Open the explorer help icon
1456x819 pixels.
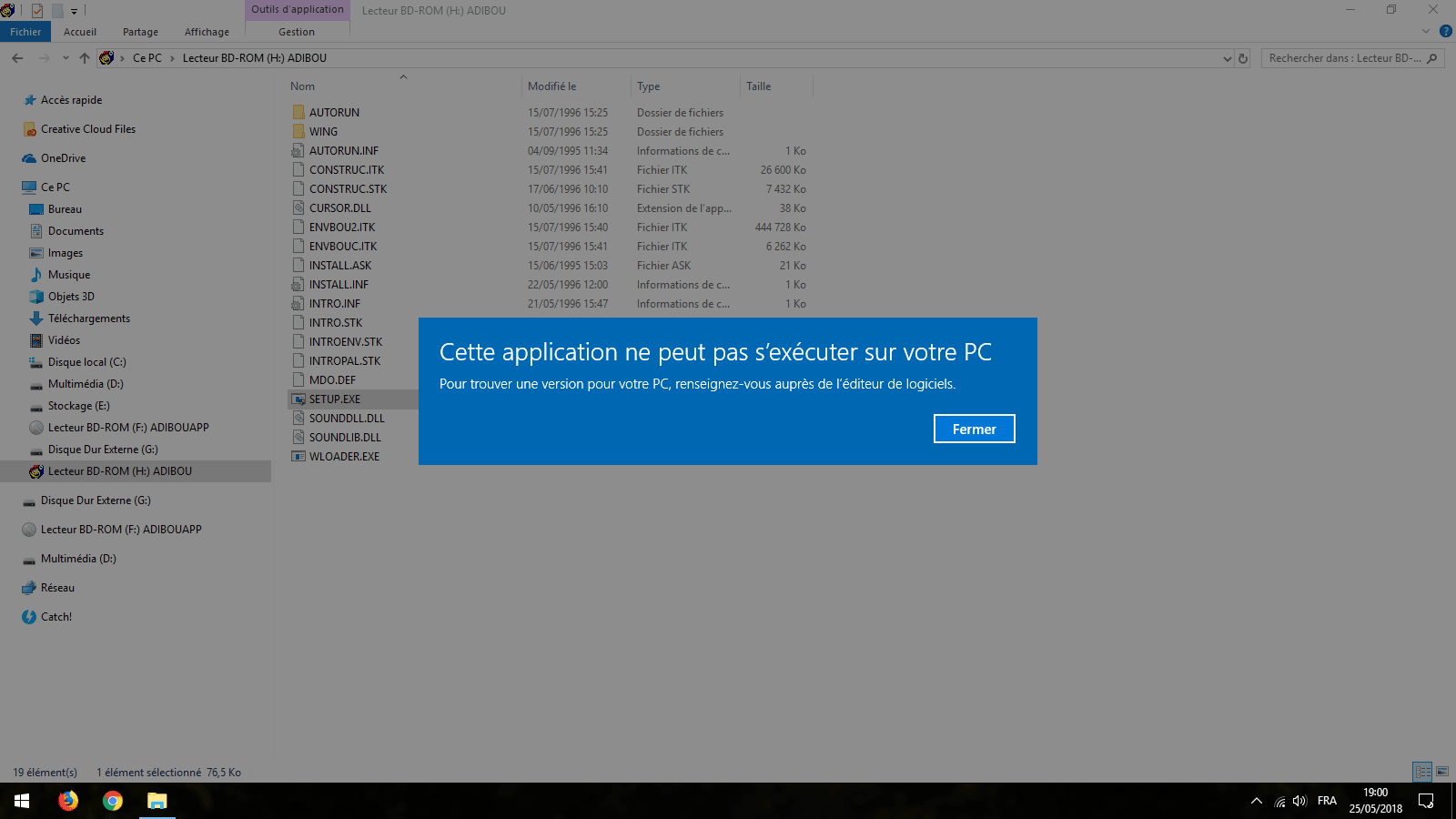(x=1445, y=31)
